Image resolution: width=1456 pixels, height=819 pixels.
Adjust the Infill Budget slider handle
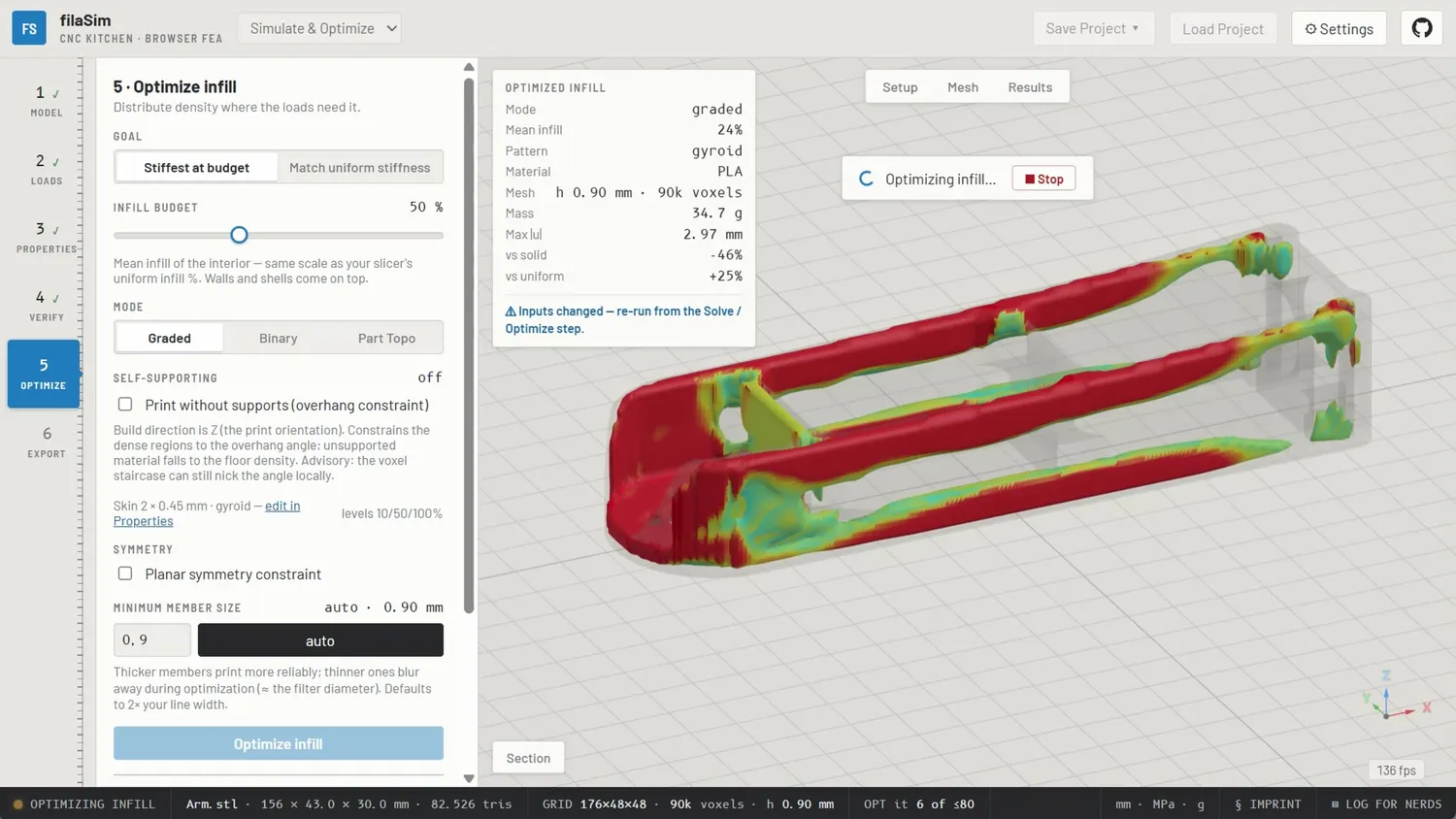pos(239,235)
